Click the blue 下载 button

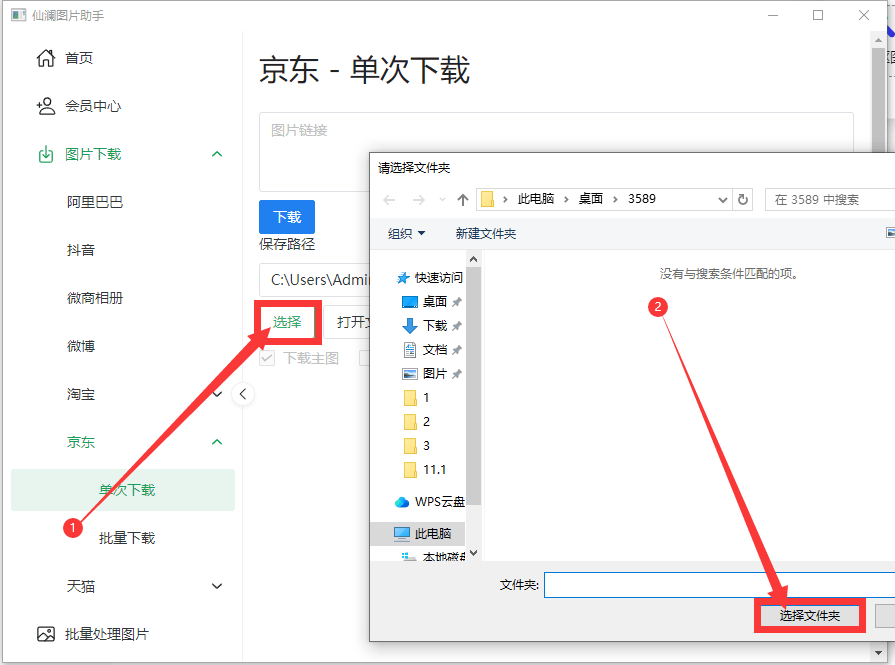click(287, 217)
